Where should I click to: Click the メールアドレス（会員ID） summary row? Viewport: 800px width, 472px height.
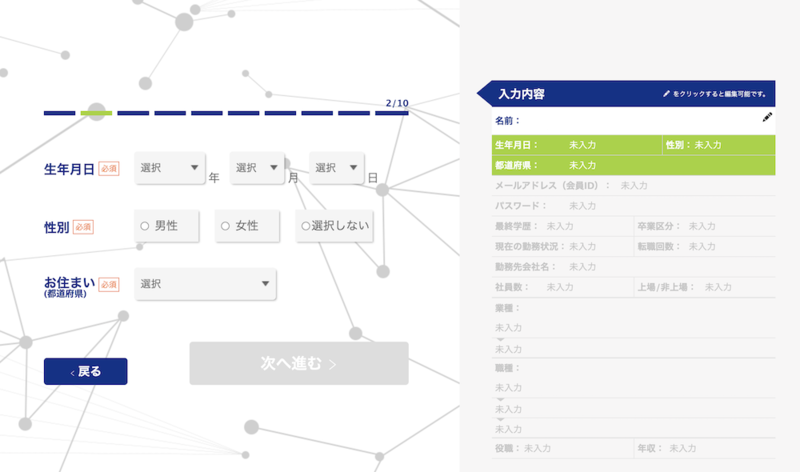pos(633,186)
